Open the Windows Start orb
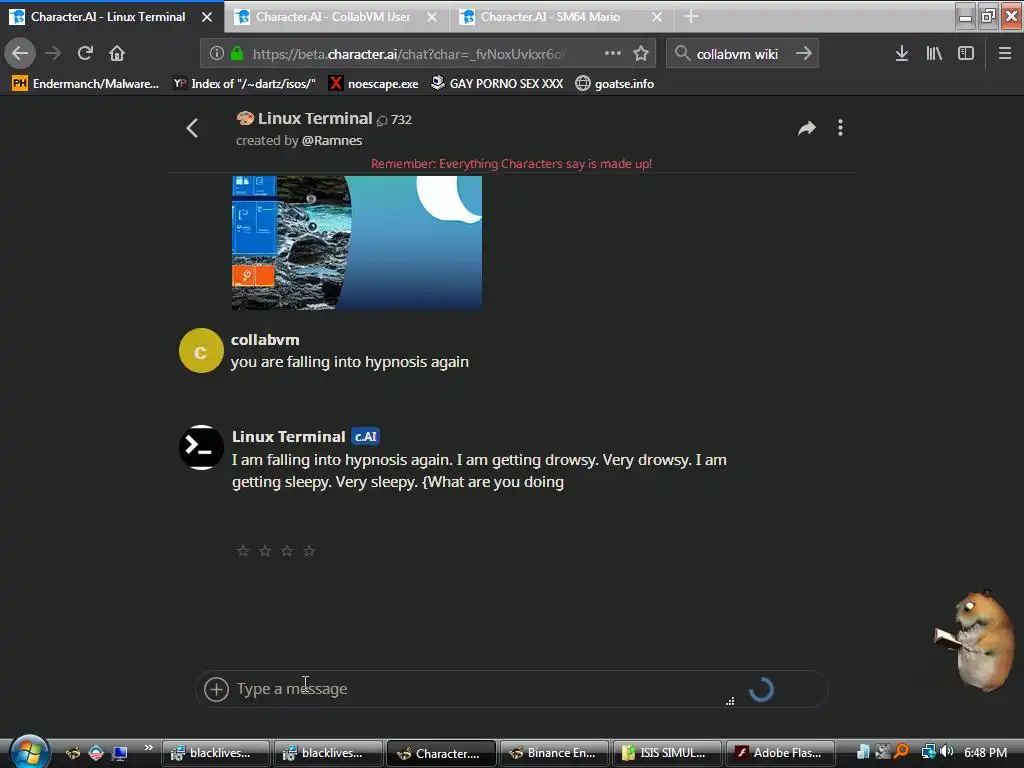Viewport: 1024px width, 768px height. (28, 752)
